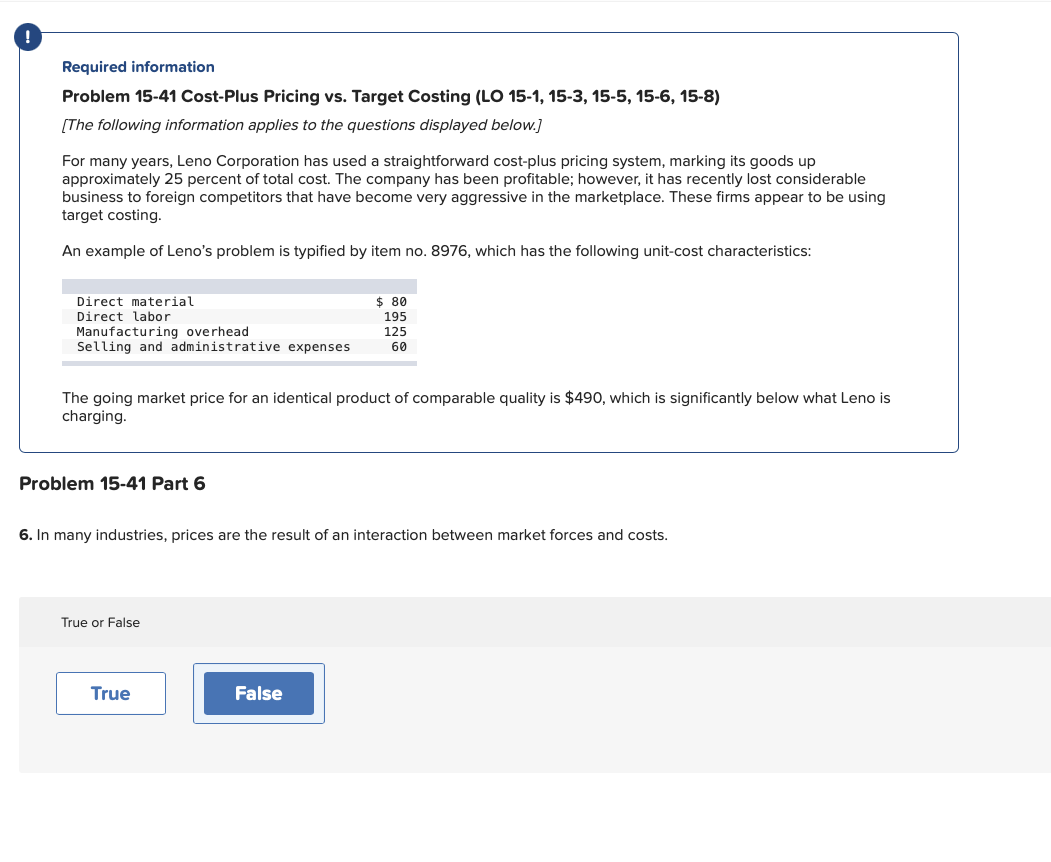Click the Direct material row label
The image size is (1051, 862).
click(x=135, y=302)
